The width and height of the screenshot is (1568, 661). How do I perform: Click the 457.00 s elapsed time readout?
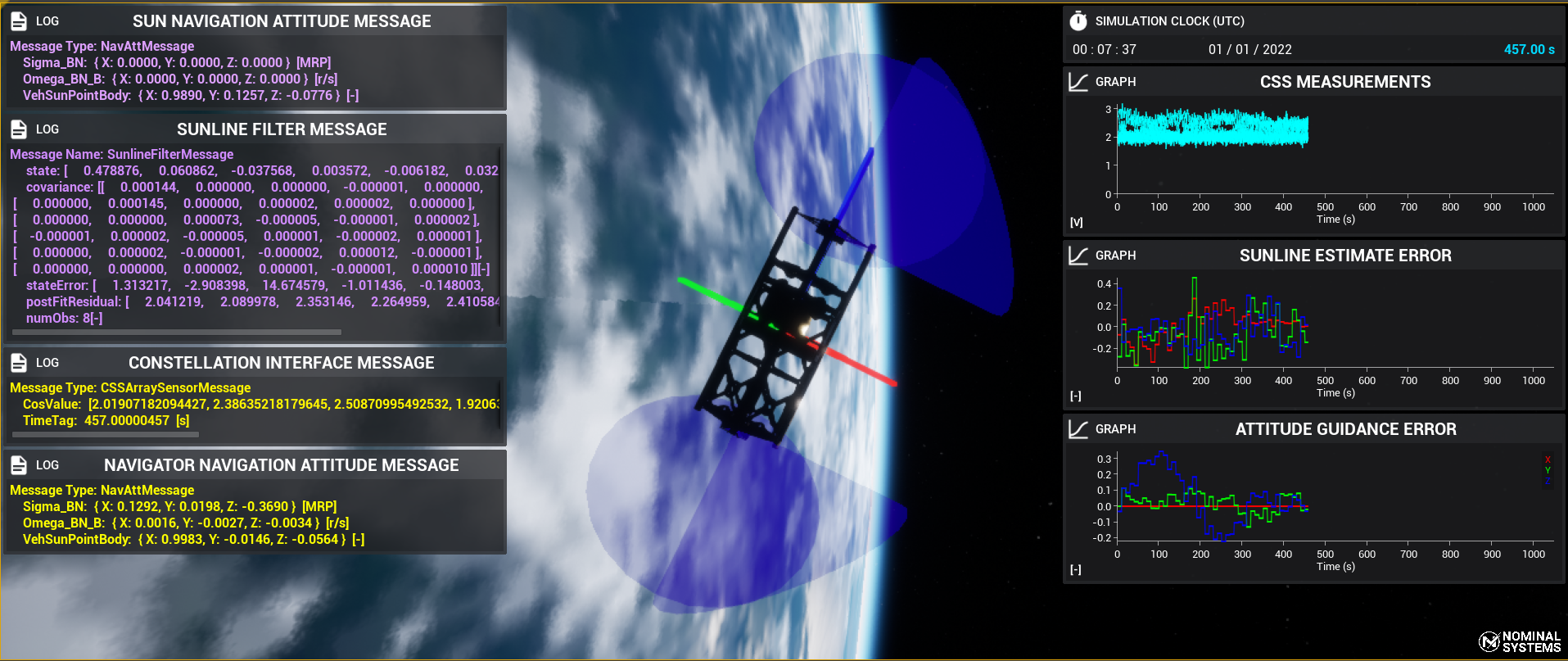point(1529,50)
